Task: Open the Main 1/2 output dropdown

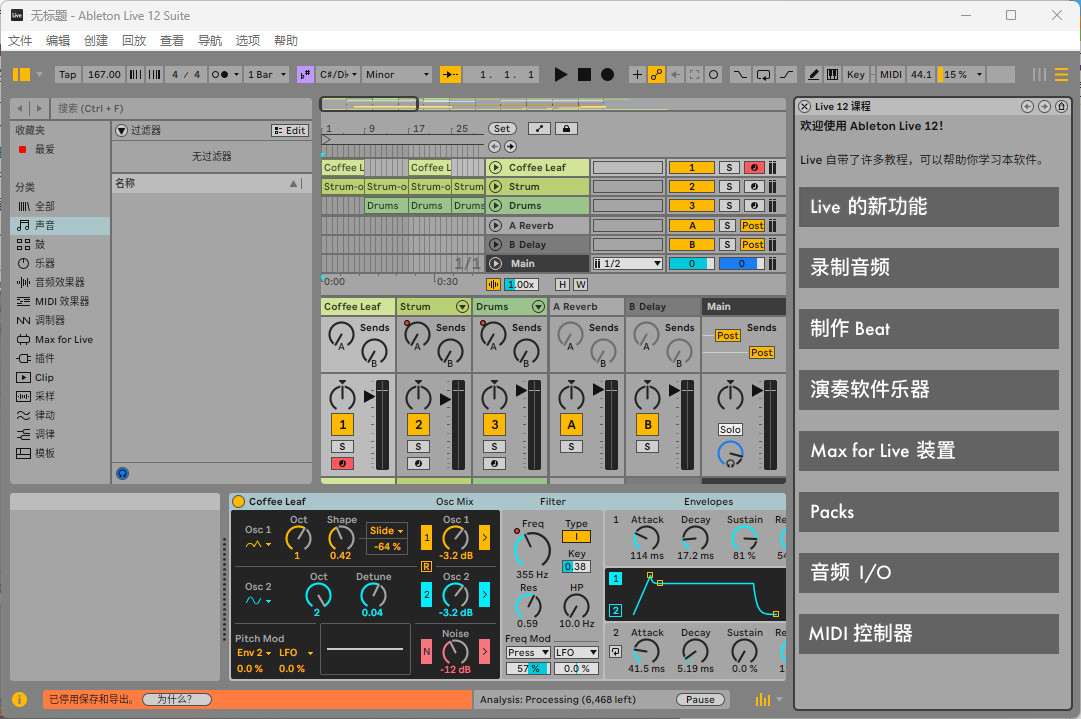Action: point(627,263)
